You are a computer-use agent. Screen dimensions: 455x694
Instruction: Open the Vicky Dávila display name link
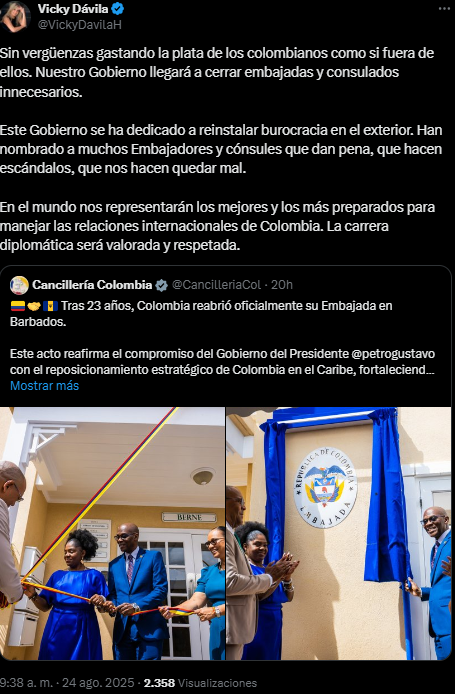73,8
